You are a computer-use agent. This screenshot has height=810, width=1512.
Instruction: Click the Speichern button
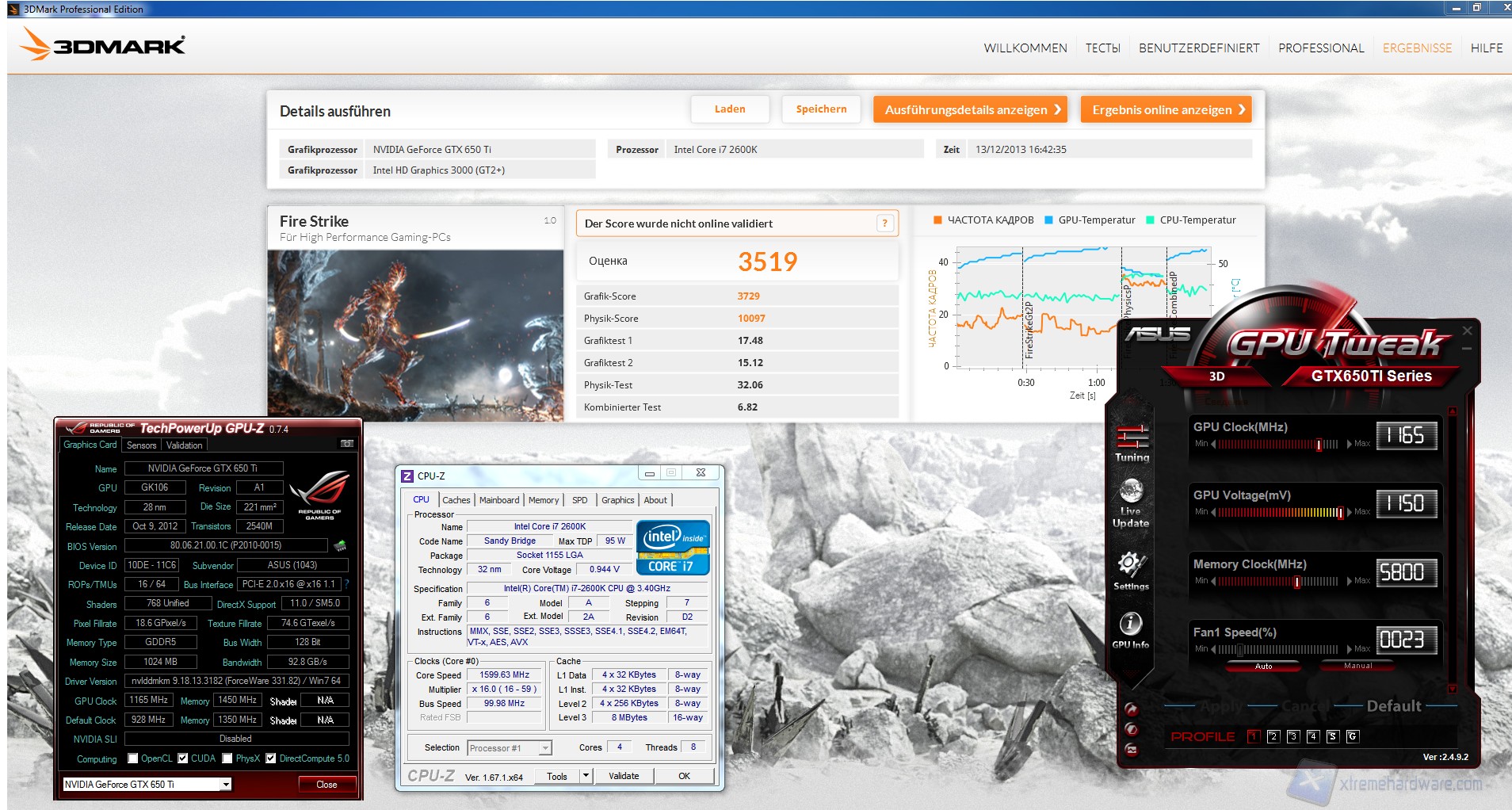coord(821,109)
